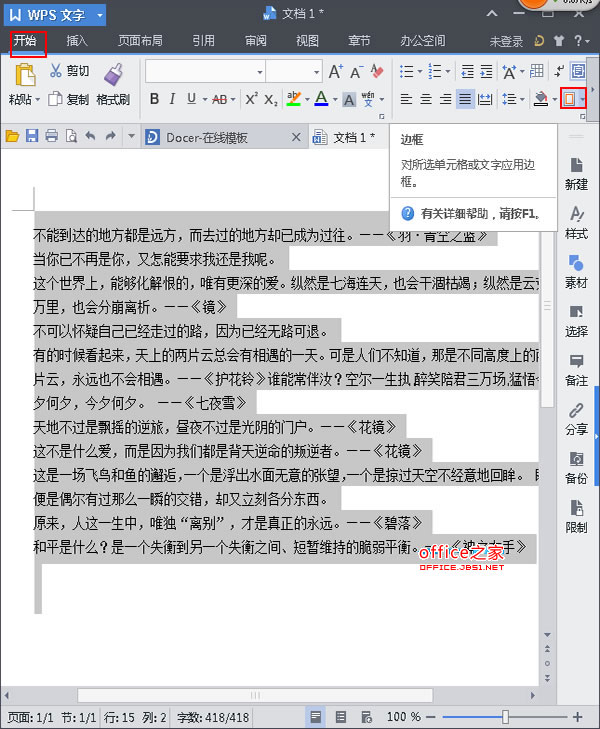Expand the font name dropdown
Viewport: 600px width, 729px height.
pos(257,71)
